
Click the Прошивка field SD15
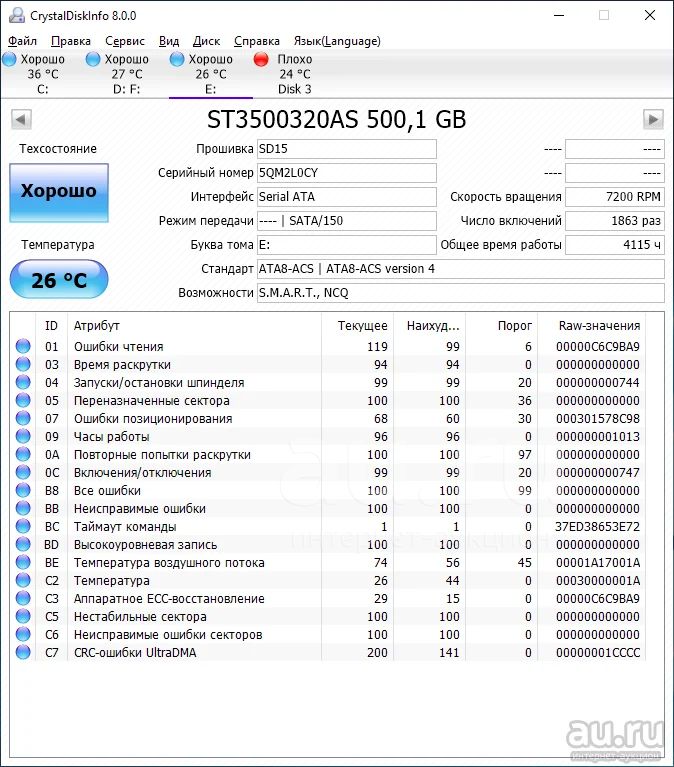click(347, 149)
